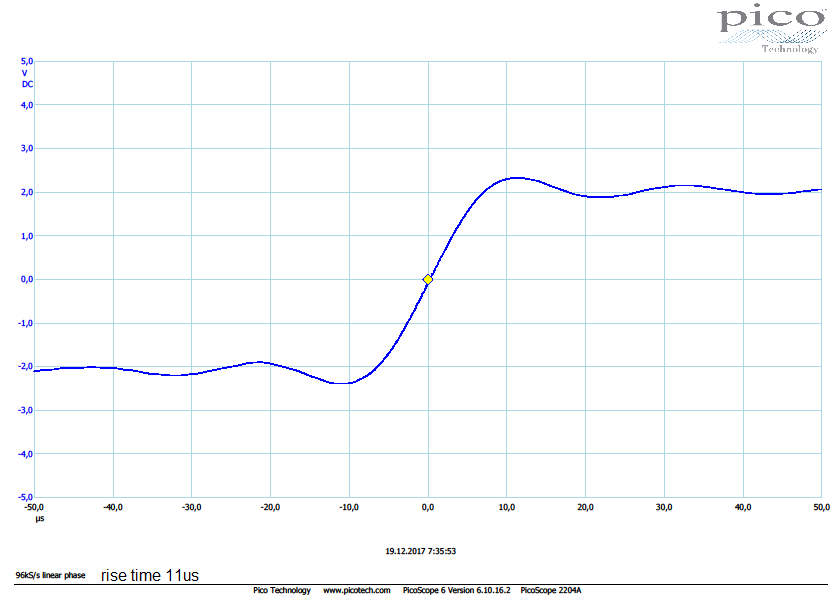
Task: Click the DC coupling label
Action: [x=27, y=85]
